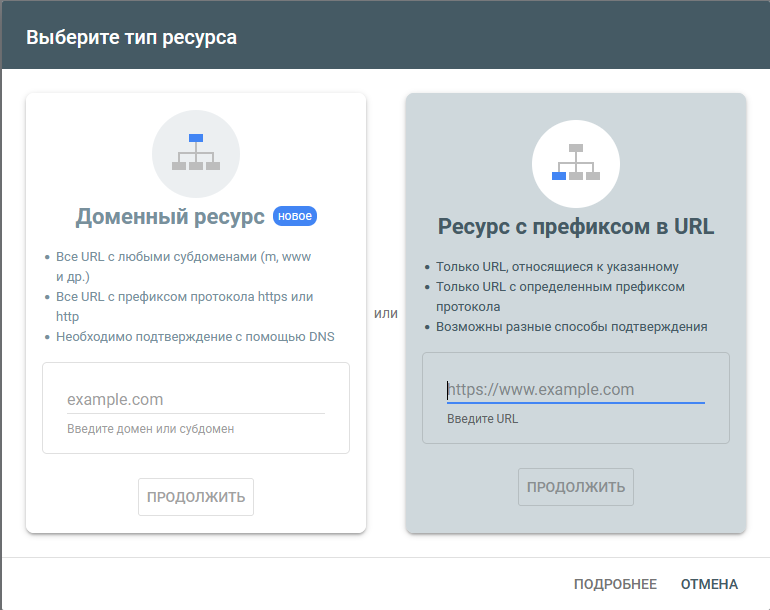Focus the example.com domain input field
The width and height of the screenshot is (770, 610).
[196, 400]
